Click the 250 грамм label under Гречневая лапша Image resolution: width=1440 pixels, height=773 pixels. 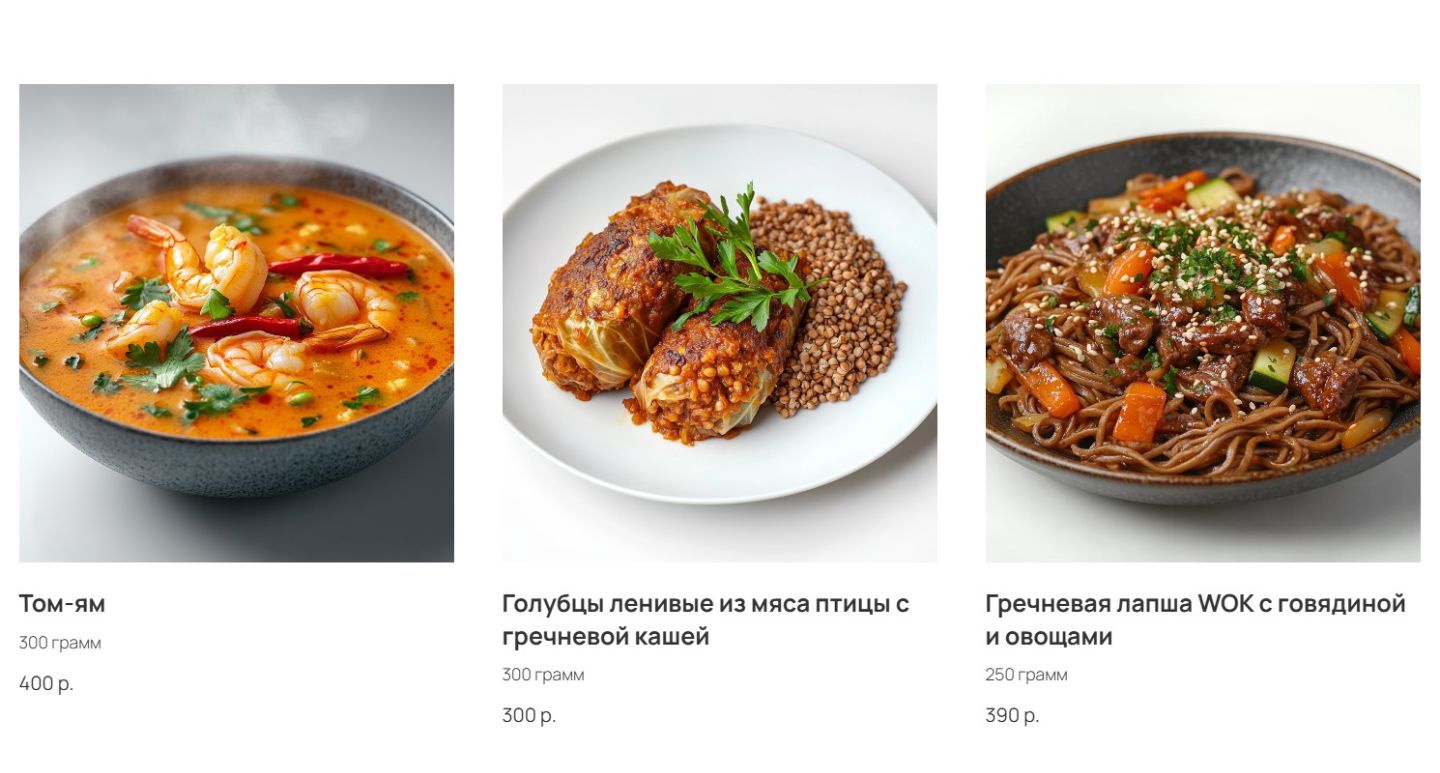coord(1026,675)
